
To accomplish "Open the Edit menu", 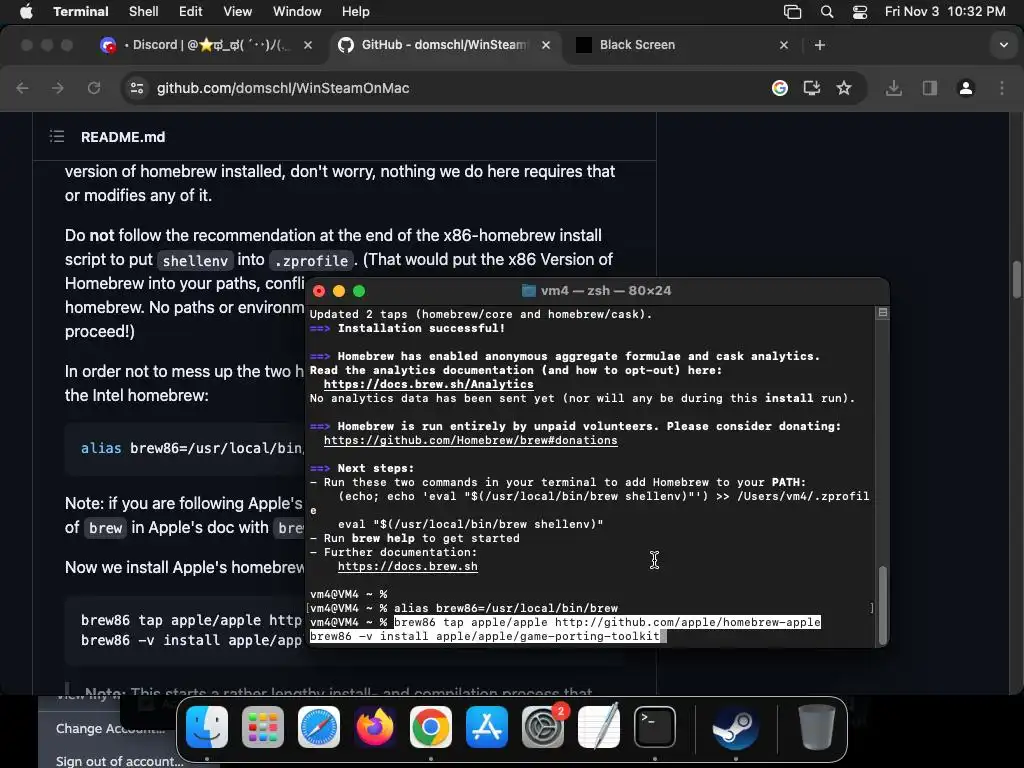I will pyautogui.click(x=190, y=11).
